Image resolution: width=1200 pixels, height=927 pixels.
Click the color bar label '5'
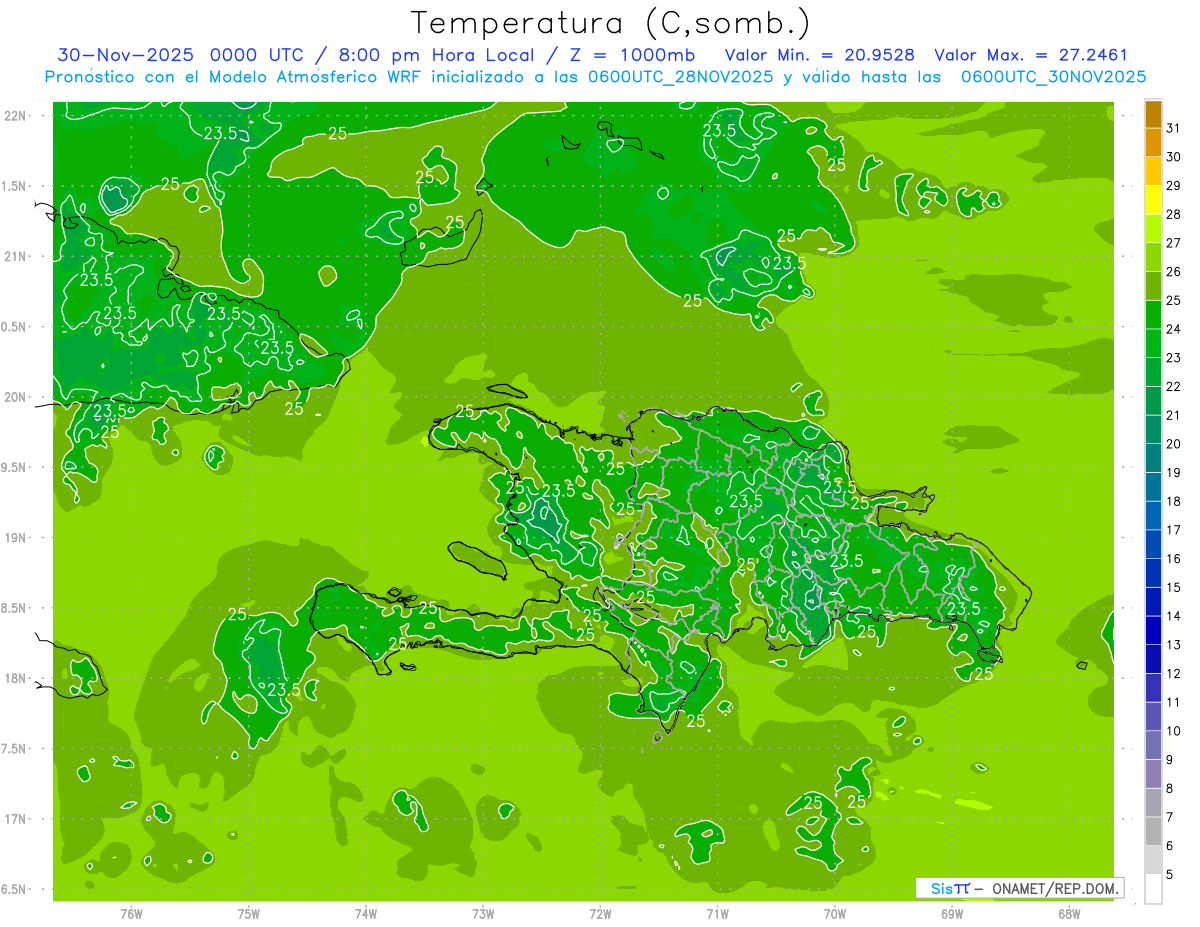pyautogui.click(x=1171, y=875)
